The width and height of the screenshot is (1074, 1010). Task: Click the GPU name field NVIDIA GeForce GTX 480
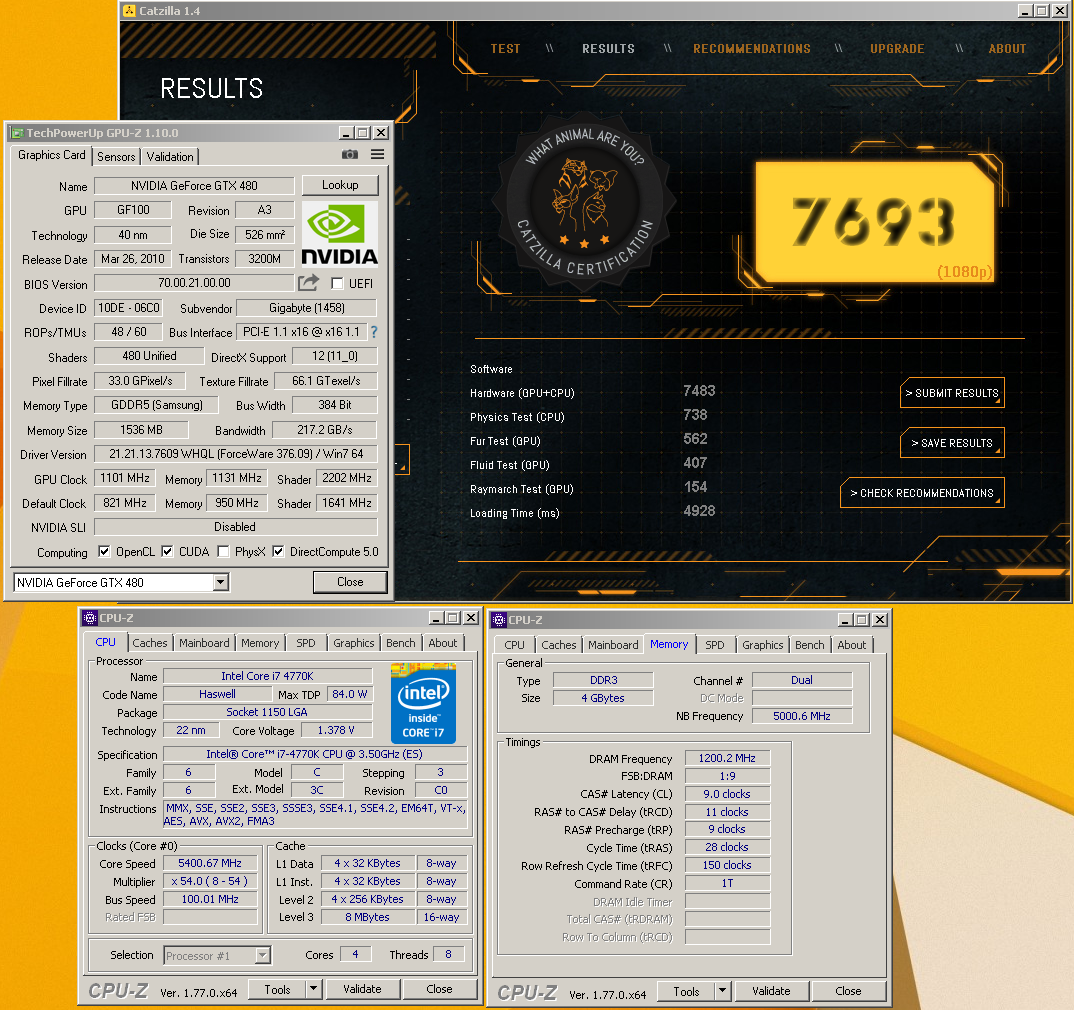click(x=194, y=186)
